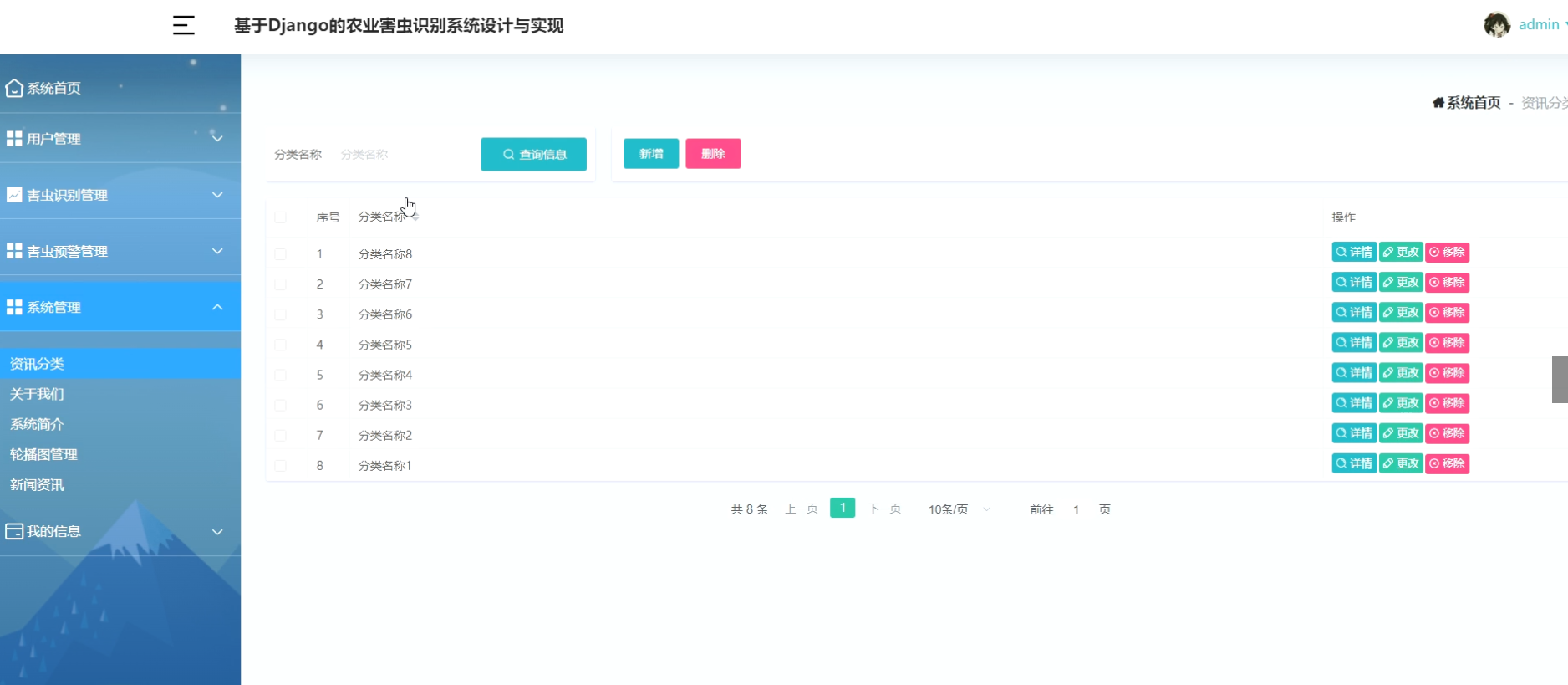Click the breadcrumb home icon
1568x685 pixels.
pos(1438,103)
